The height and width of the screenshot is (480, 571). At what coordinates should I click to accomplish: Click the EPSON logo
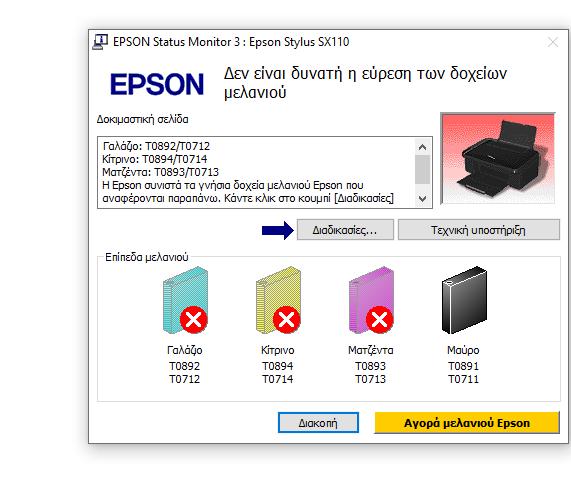tap(157, 84)
